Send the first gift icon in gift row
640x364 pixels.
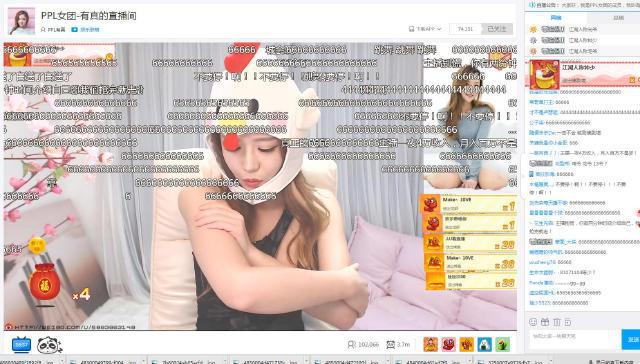point(430,344)
